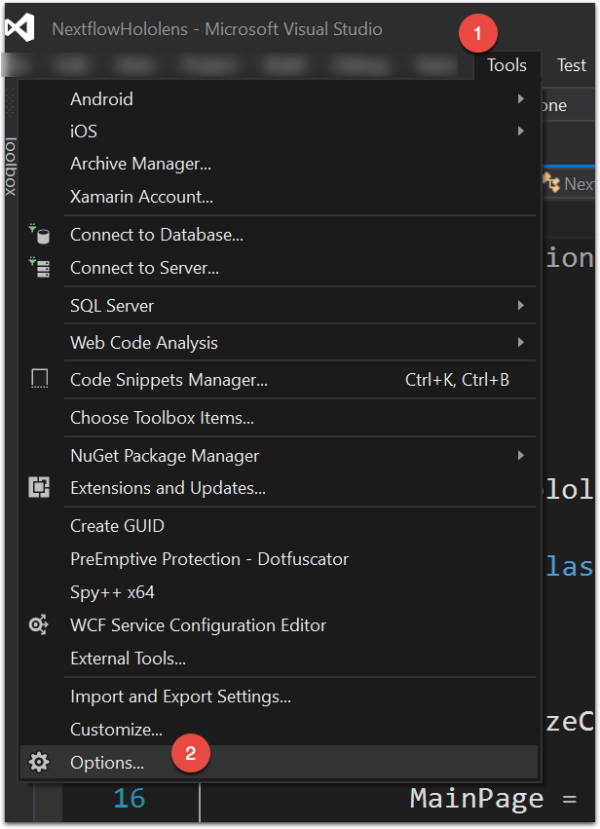
Task: Click line number 16 in the editor
Action: point(130,797)
